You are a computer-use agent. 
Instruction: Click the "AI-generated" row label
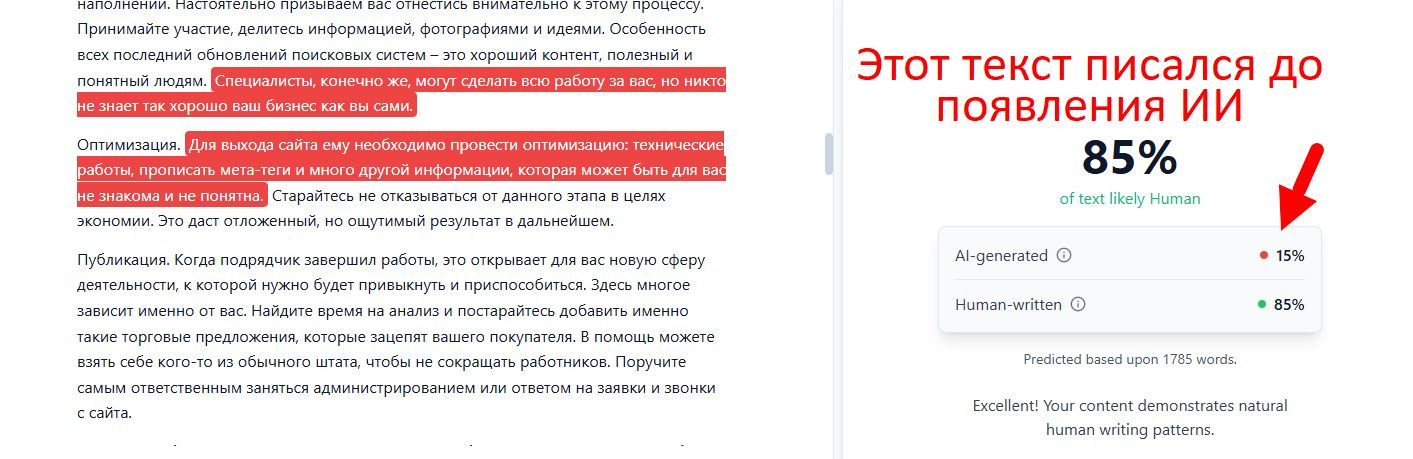coord(1001,255)
